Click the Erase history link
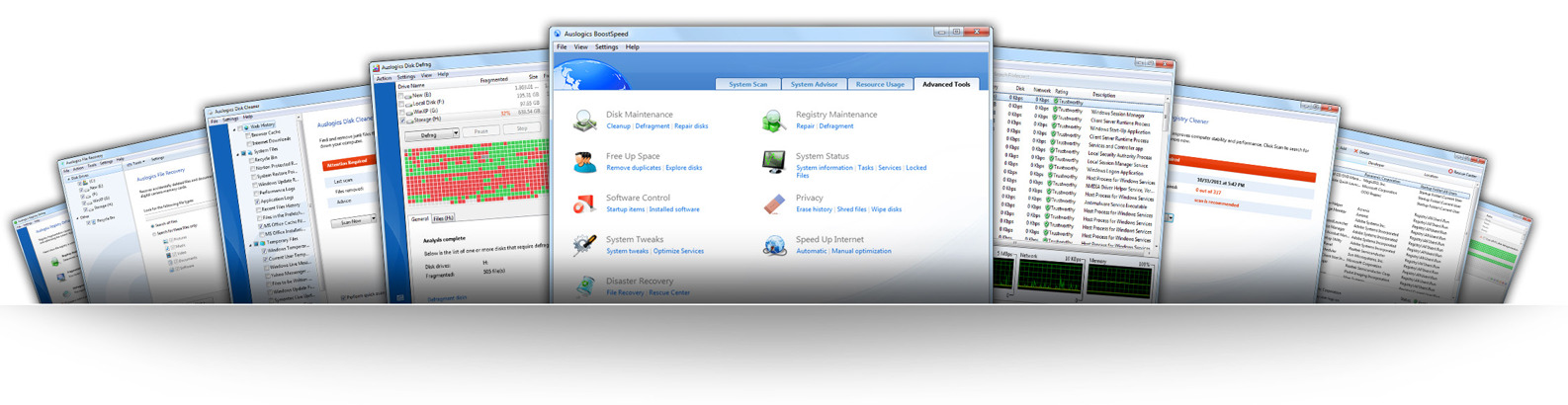Image resolution: width=1568 pixels, height=405 pixels. 814,209
